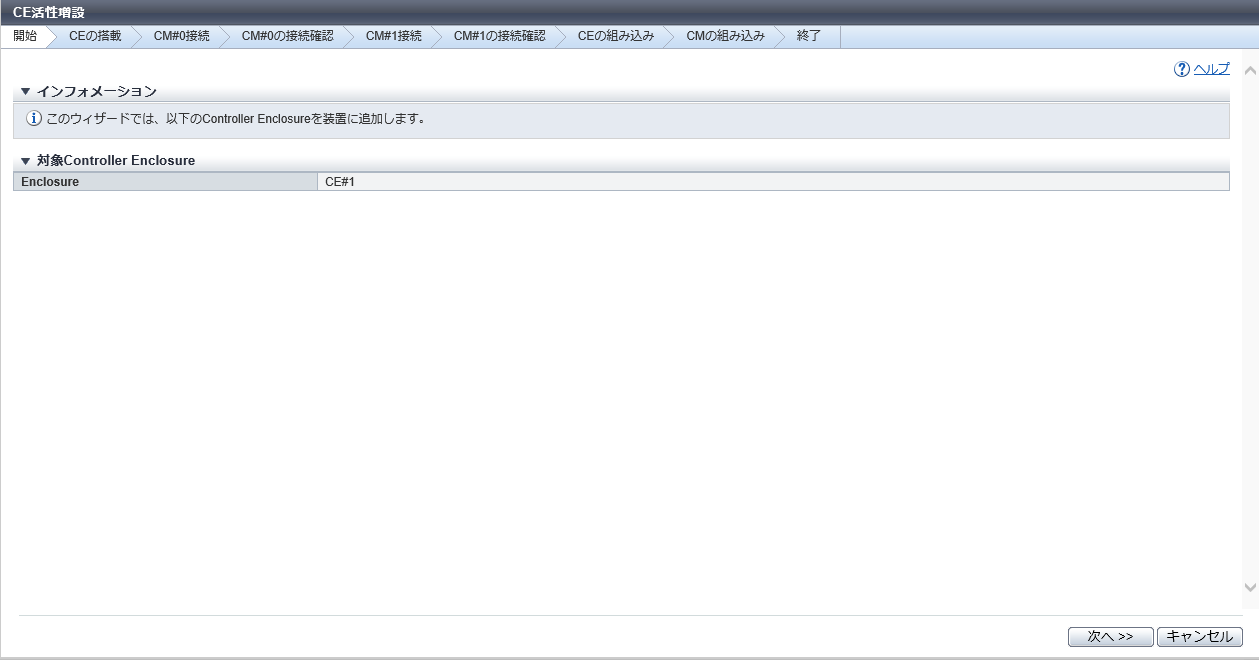Viewport: 1259px width, 660px height.
Task: Switch to the CM#1接続 step
Action: point(393,36)
